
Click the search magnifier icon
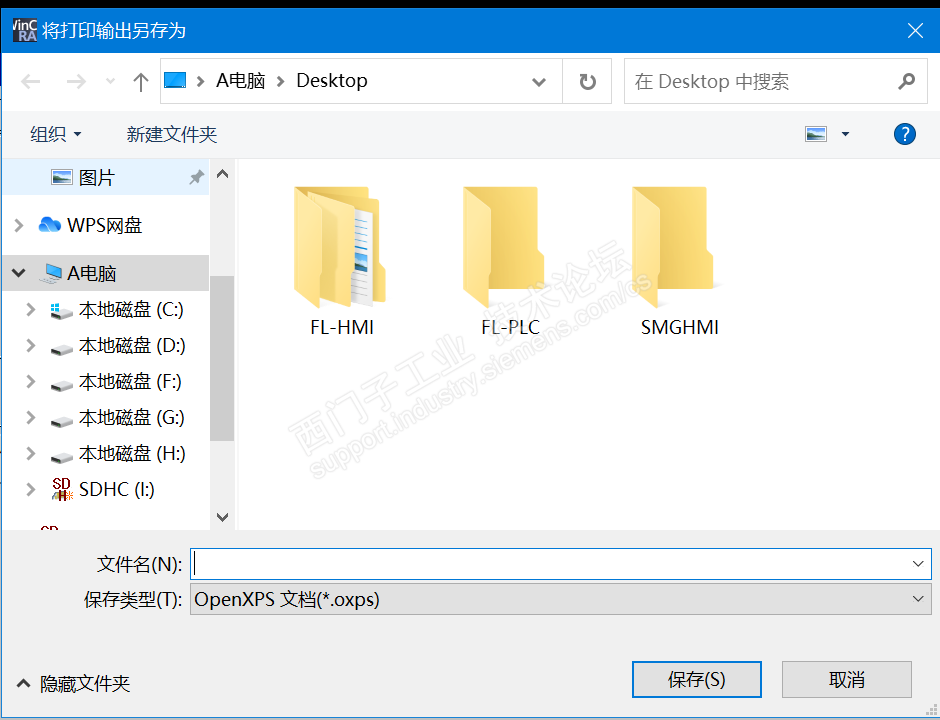click(x=906, y=81)
